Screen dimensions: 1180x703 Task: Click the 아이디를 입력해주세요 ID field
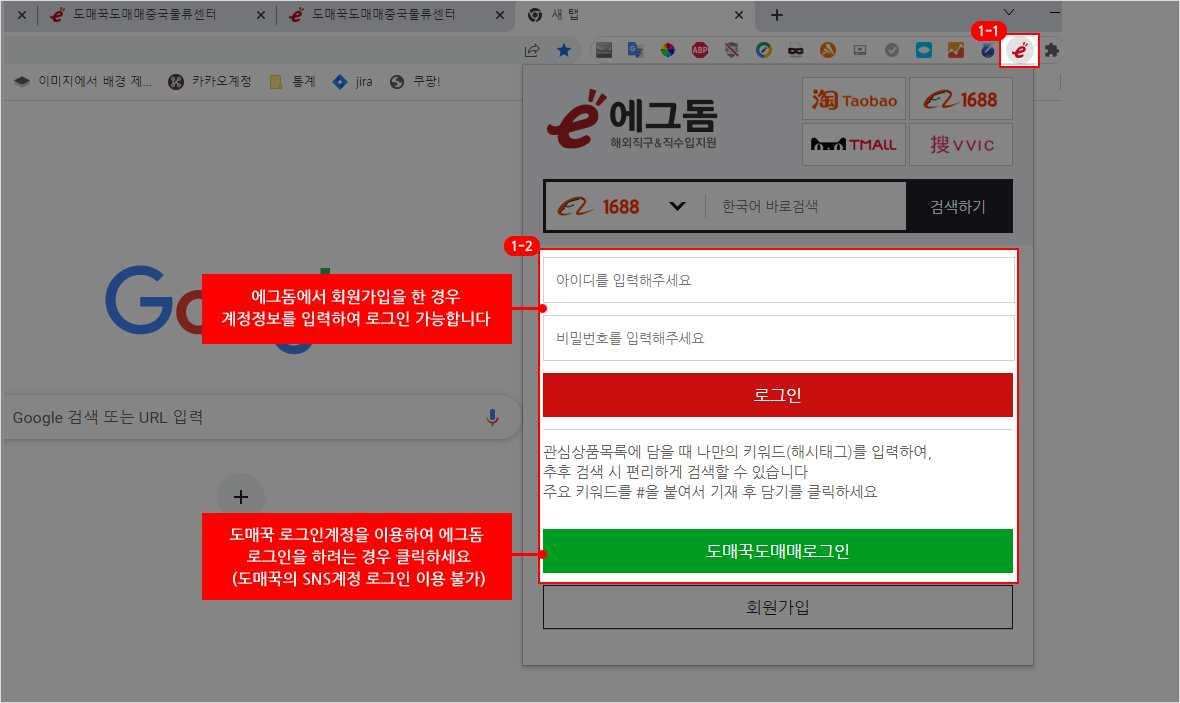(x=778, y=280)
